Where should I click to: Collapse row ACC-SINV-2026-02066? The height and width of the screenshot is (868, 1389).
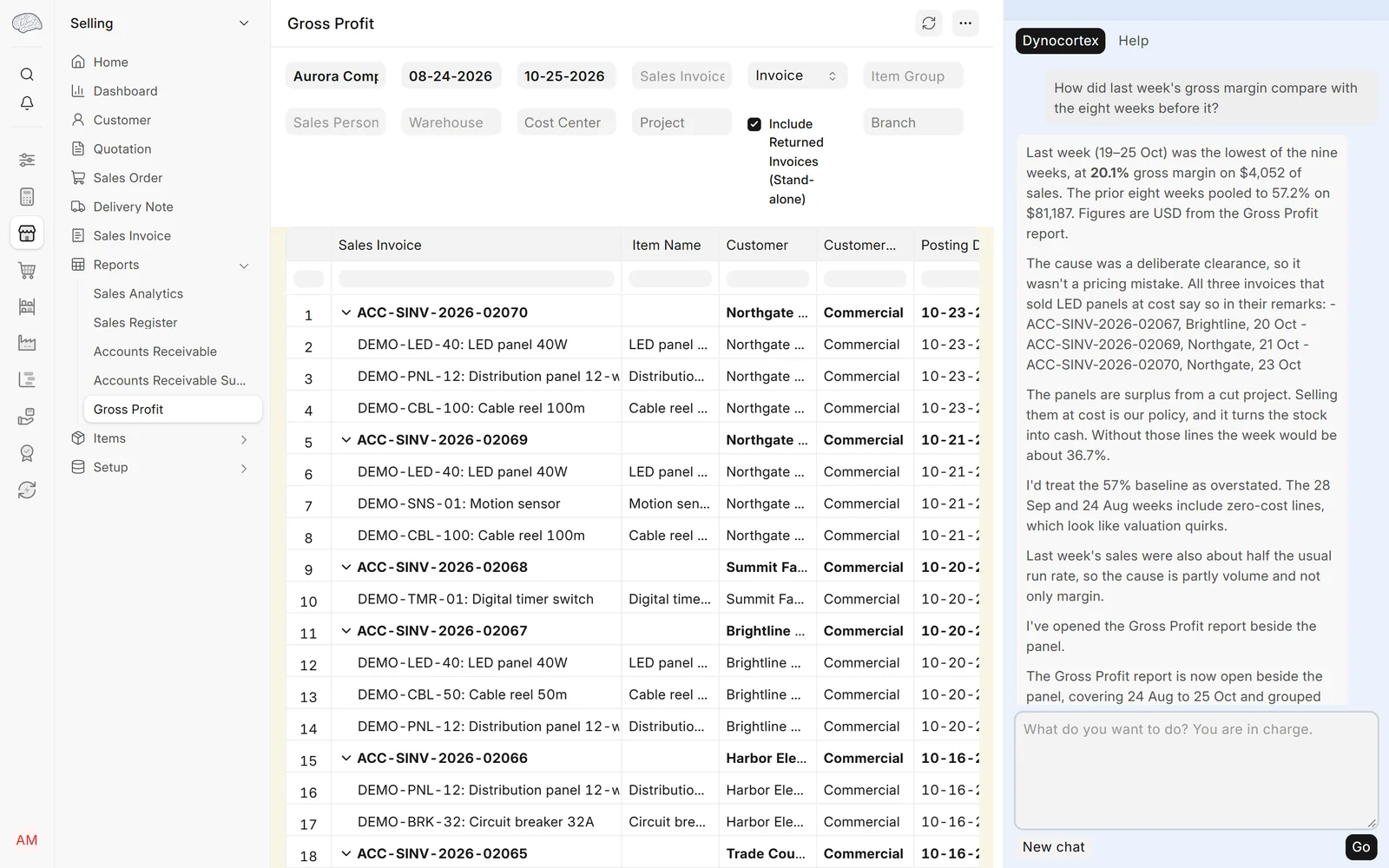(x=346, y=758)
